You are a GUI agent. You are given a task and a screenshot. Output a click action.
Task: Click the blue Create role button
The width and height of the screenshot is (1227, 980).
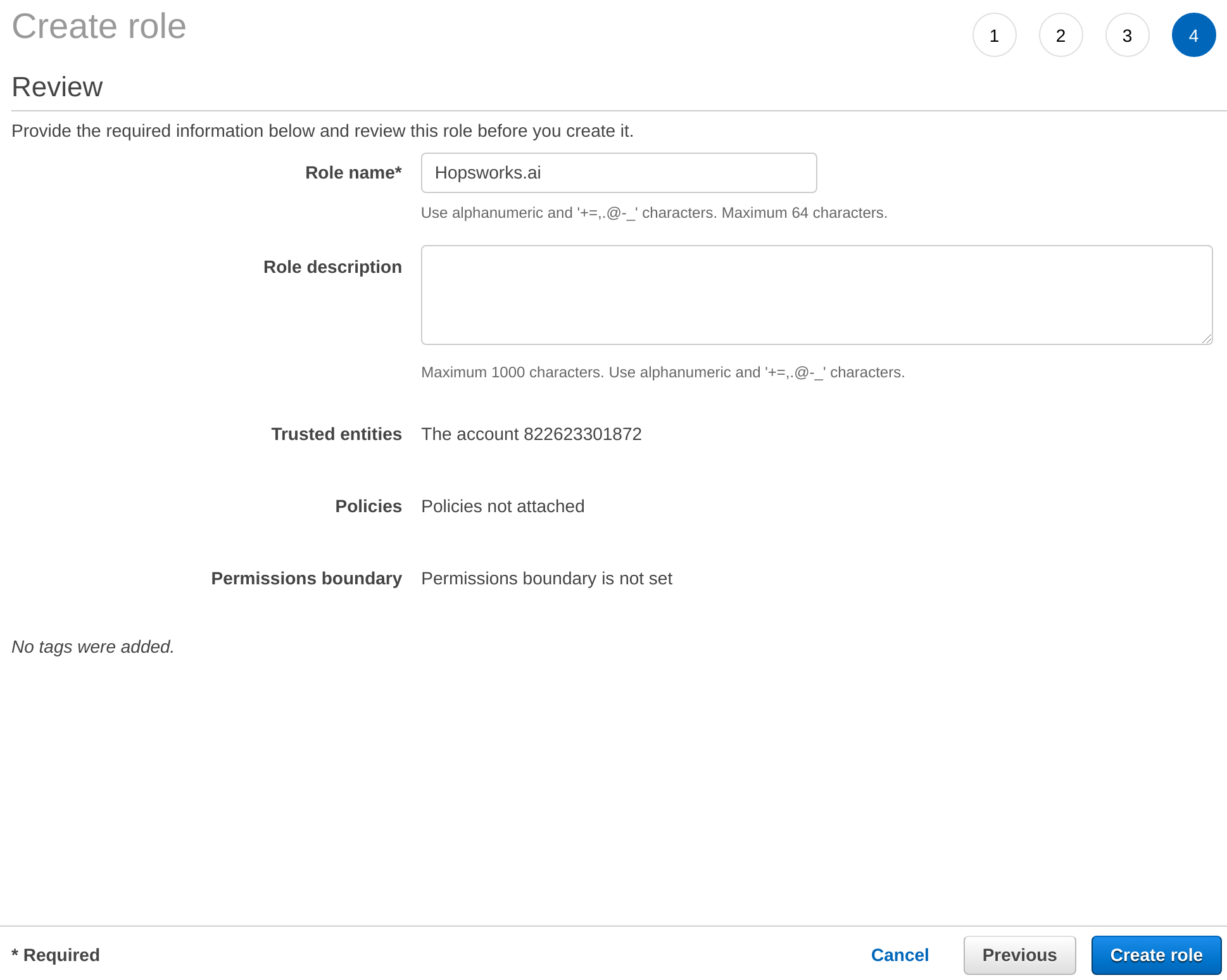click(x=1156, y=955)
